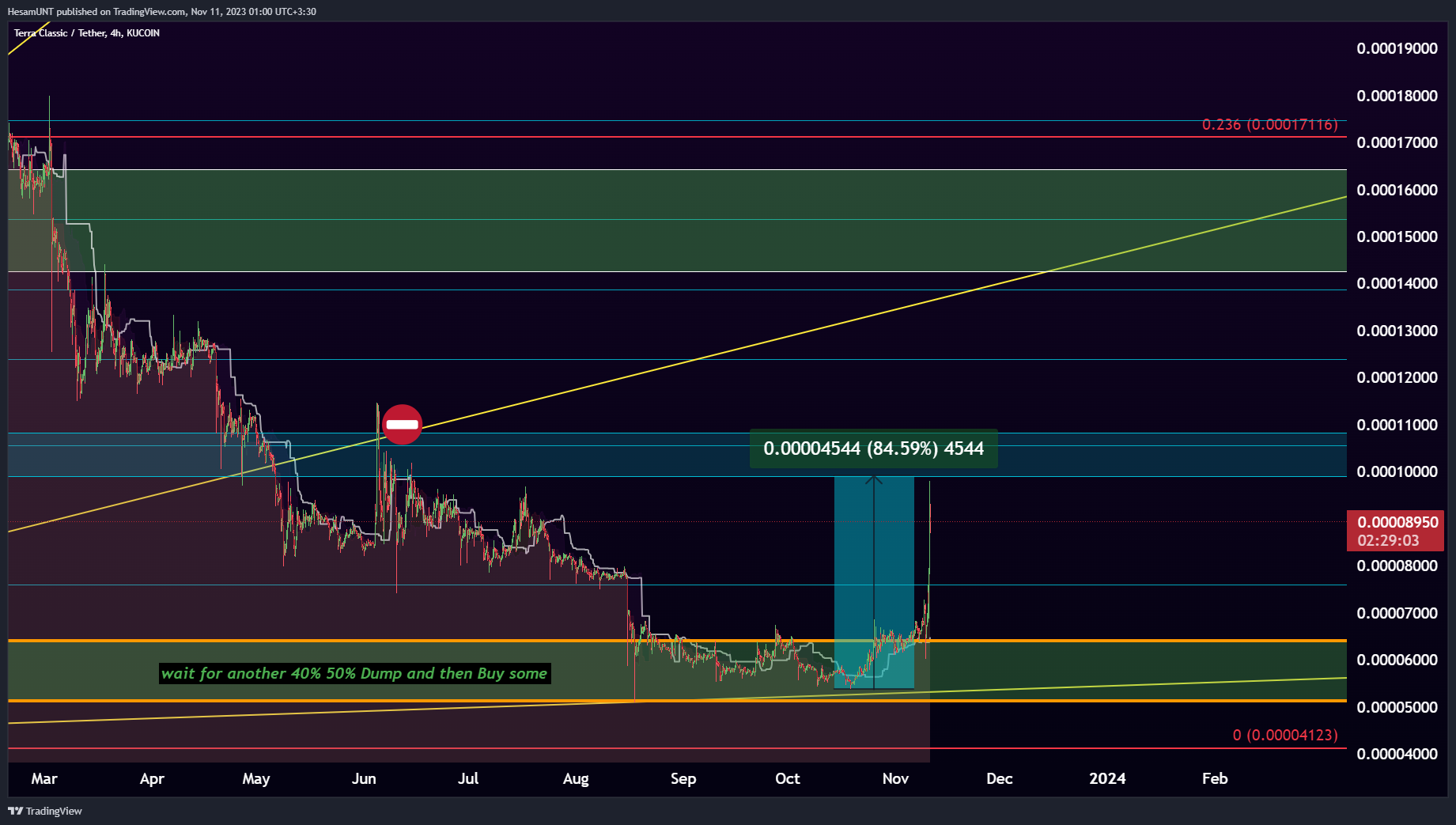Click the countdown timer 02:29:03
This screenshot has width=1456, height=825.
click(x=1388, y=541)
